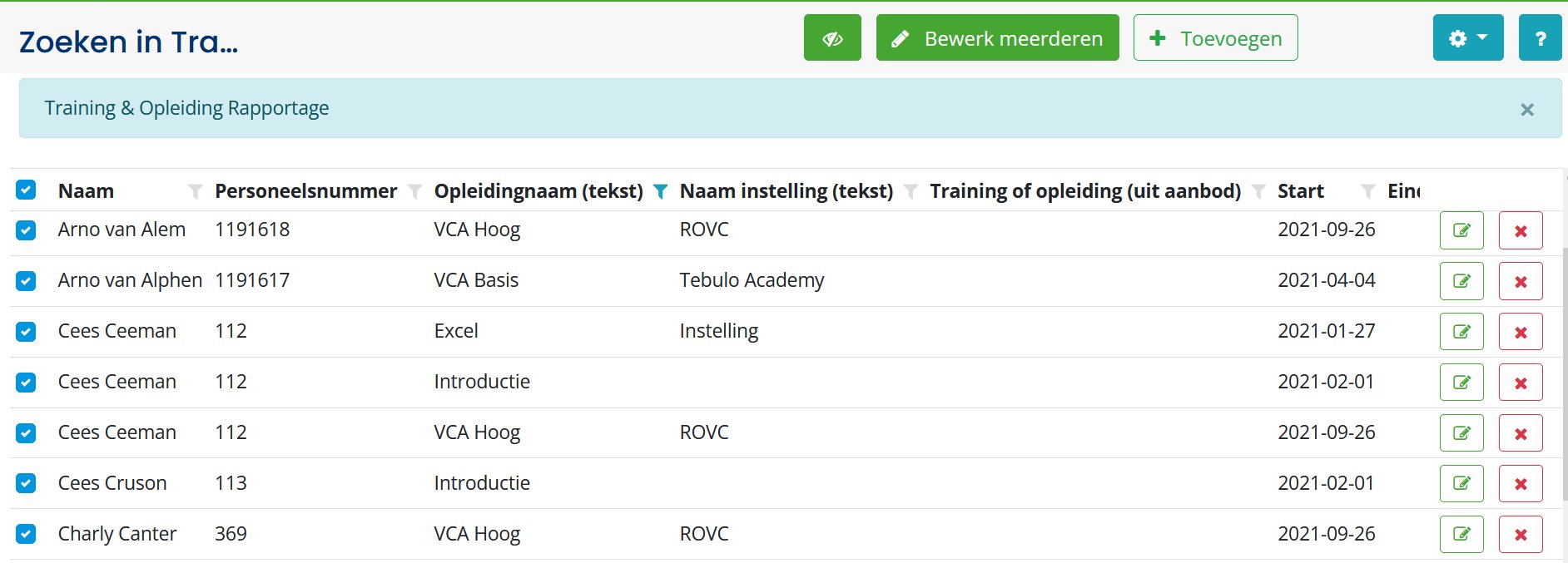Delete the Cees Cruson Introductie row

1521,483
